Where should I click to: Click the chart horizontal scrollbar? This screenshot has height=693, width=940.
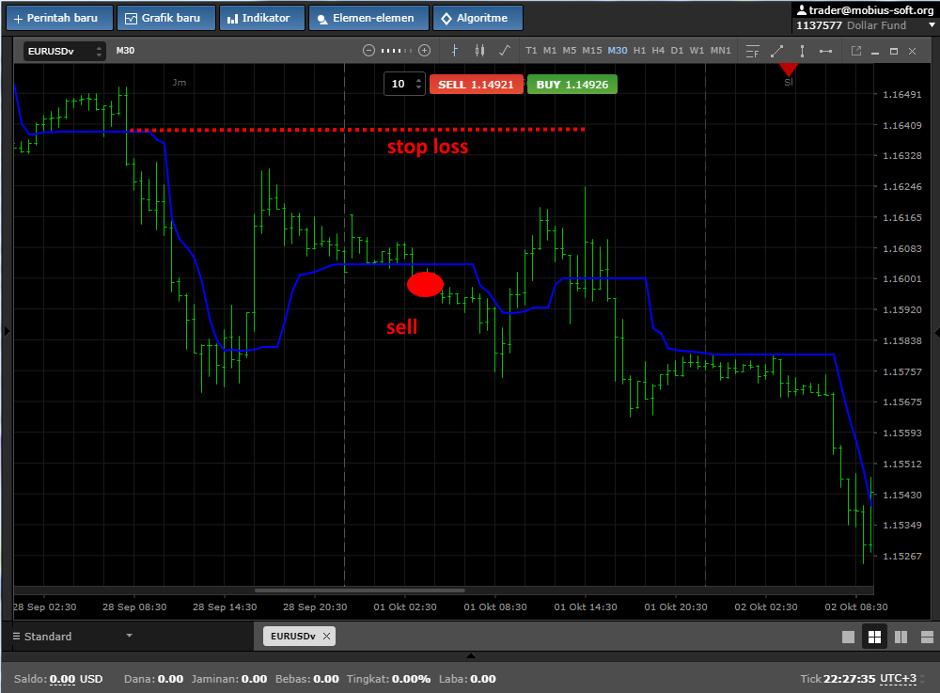tap(360, 590)
